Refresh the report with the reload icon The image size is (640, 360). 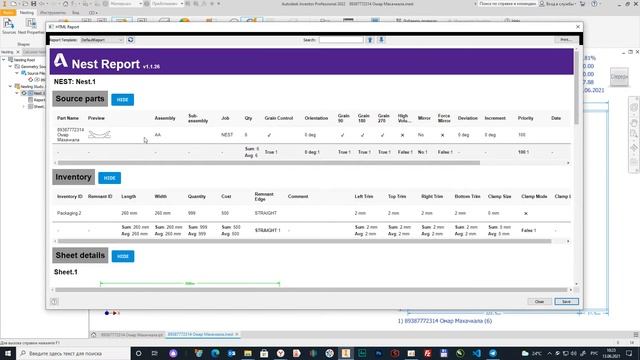(131, 40)
